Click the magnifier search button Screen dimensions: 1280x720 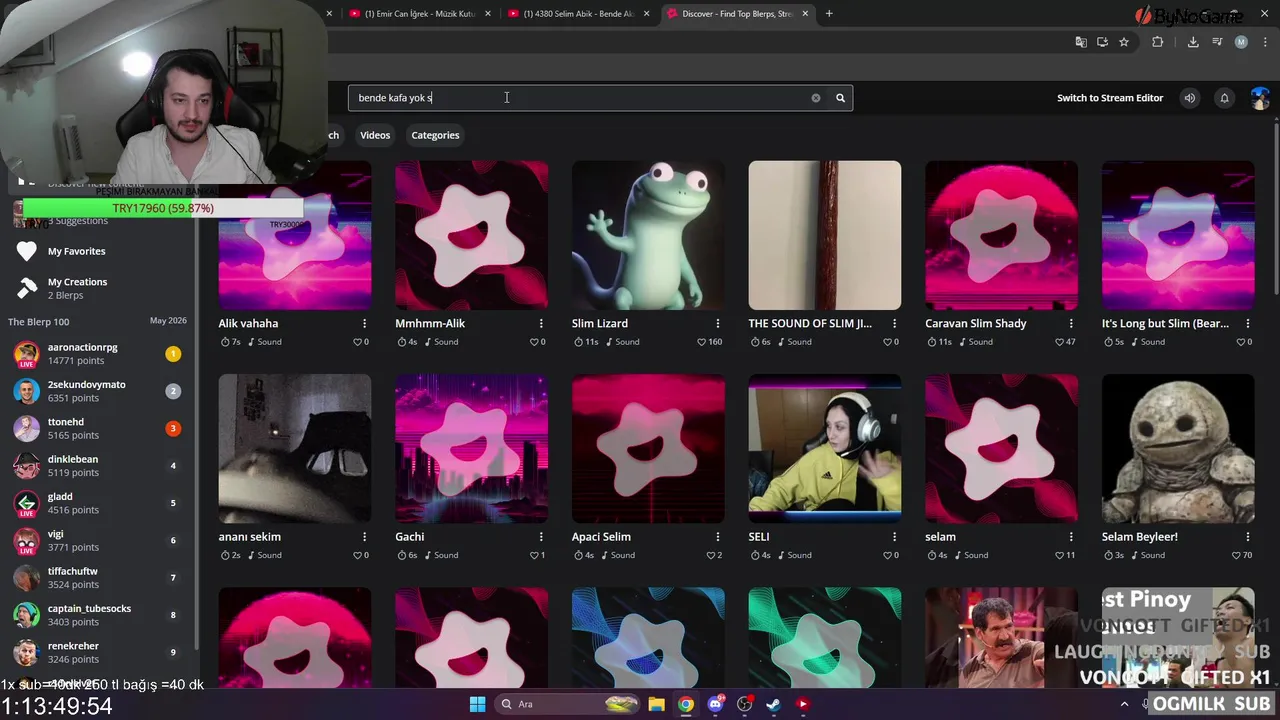coord(840,98)
